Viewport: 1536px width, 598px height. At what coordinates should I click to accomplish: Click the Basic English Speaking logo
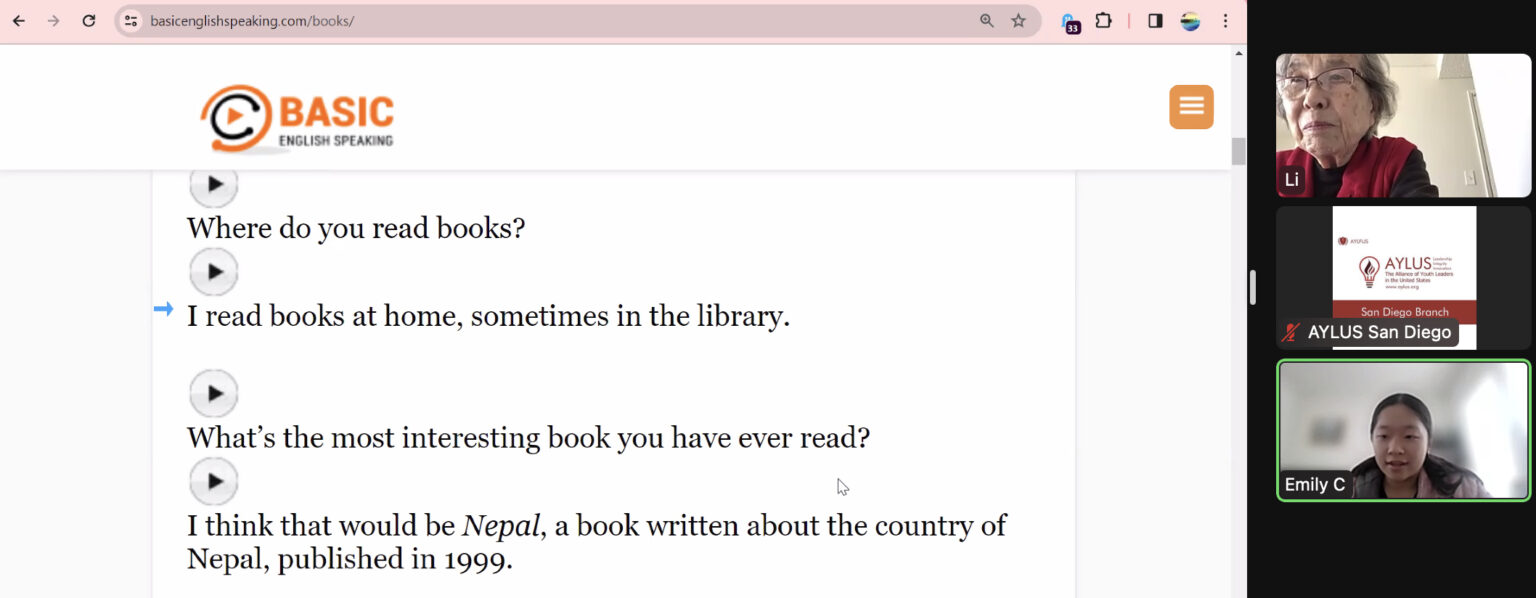coord(297,118)
